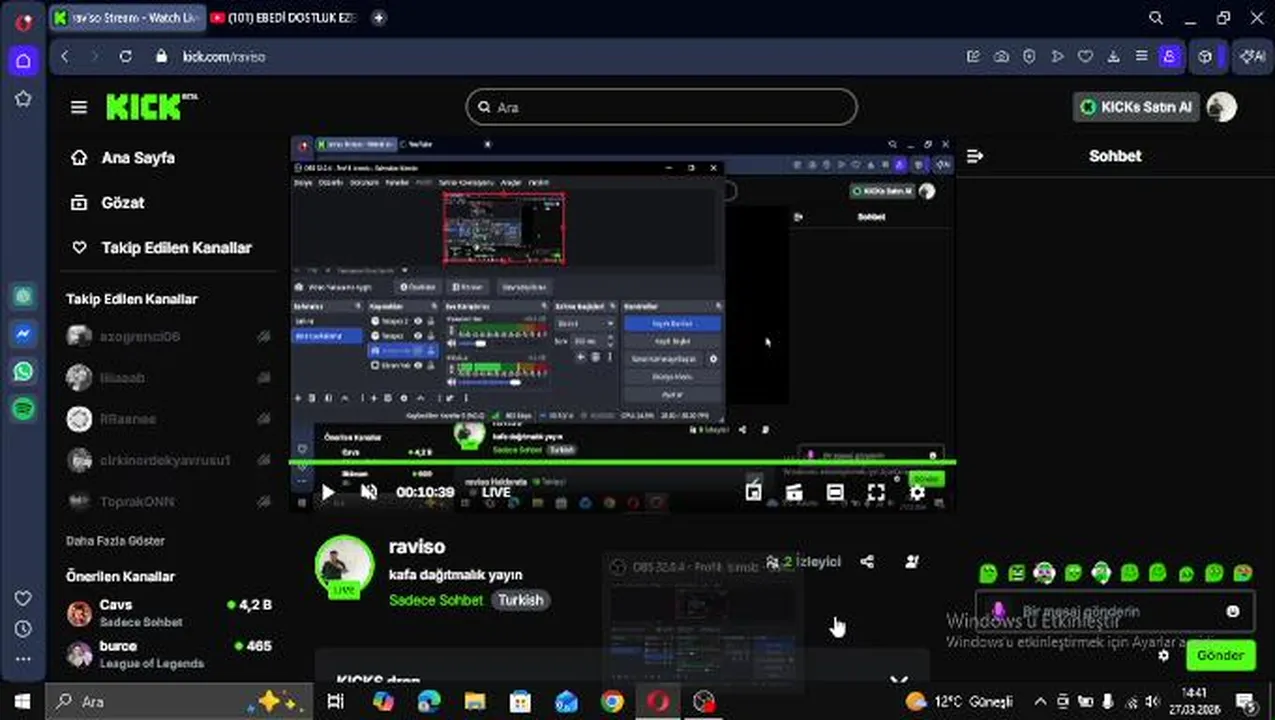1275x720 pixels.
Task: Open Takip Edilen Kanallar page
Action: point(162,248)
